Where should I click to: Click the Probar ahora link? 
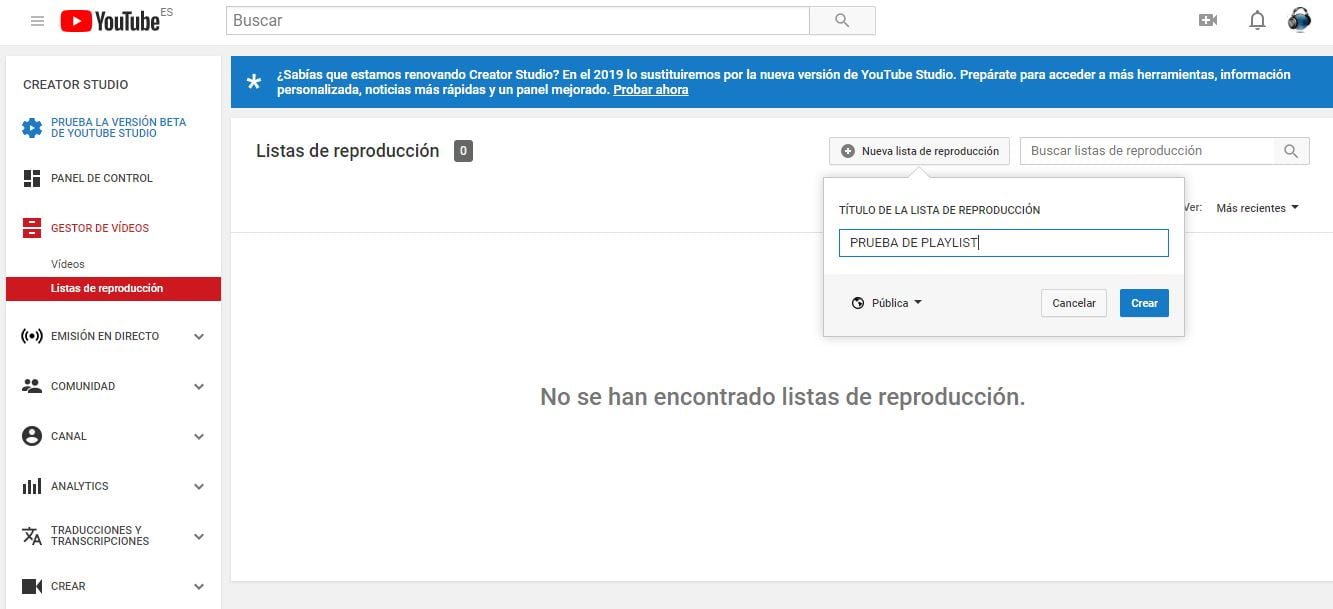[x=650, y=90]
